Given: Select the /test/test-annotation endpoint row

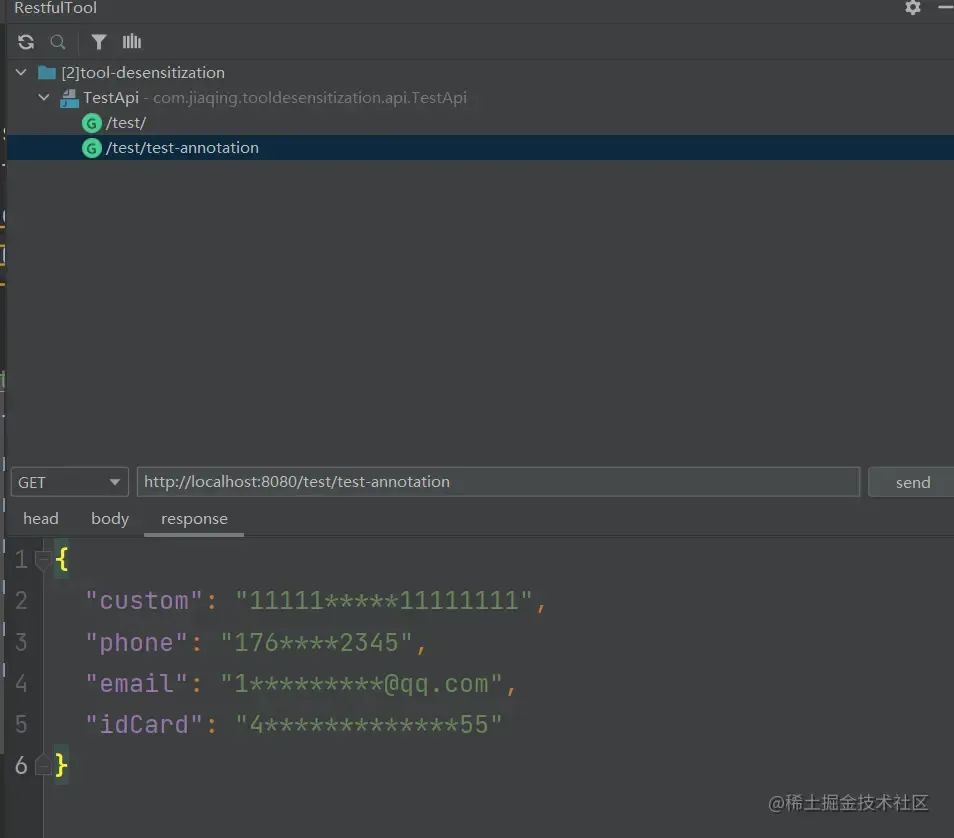Looking at the screenshot, I should [479, 148].
